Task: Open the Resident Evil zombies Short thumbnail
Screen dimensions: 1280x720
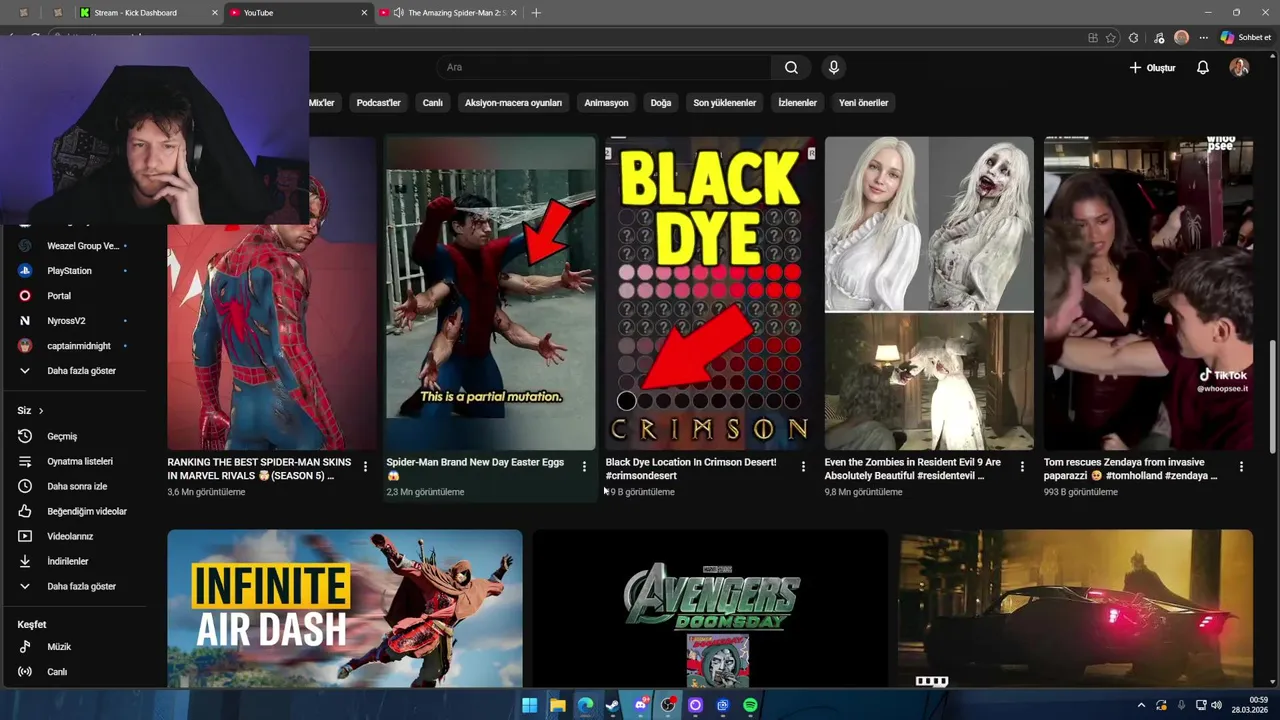Action: click(929, 293)
